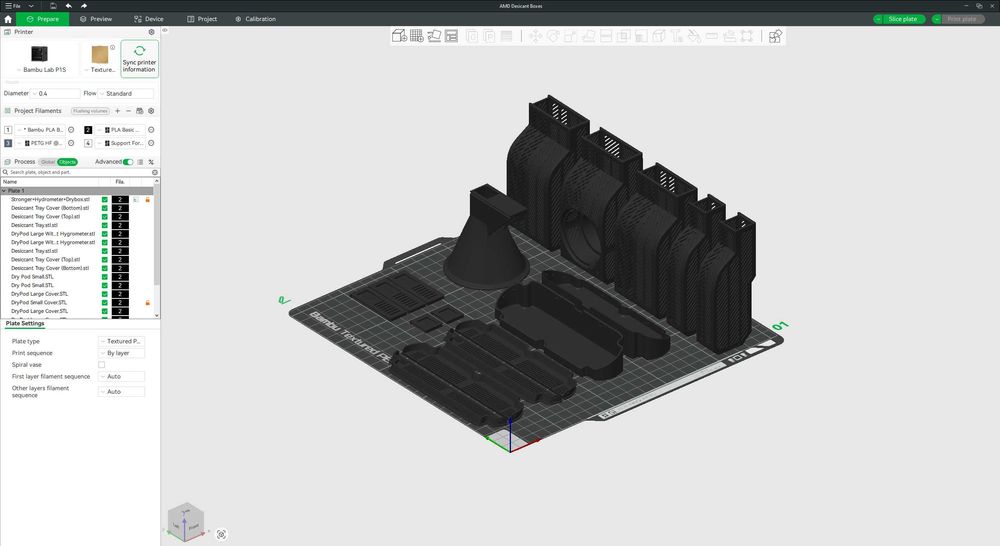1000x546 pixels.
Task: Click the Add model cube icon
Action: pyautogui.click(x=399, y=36)
